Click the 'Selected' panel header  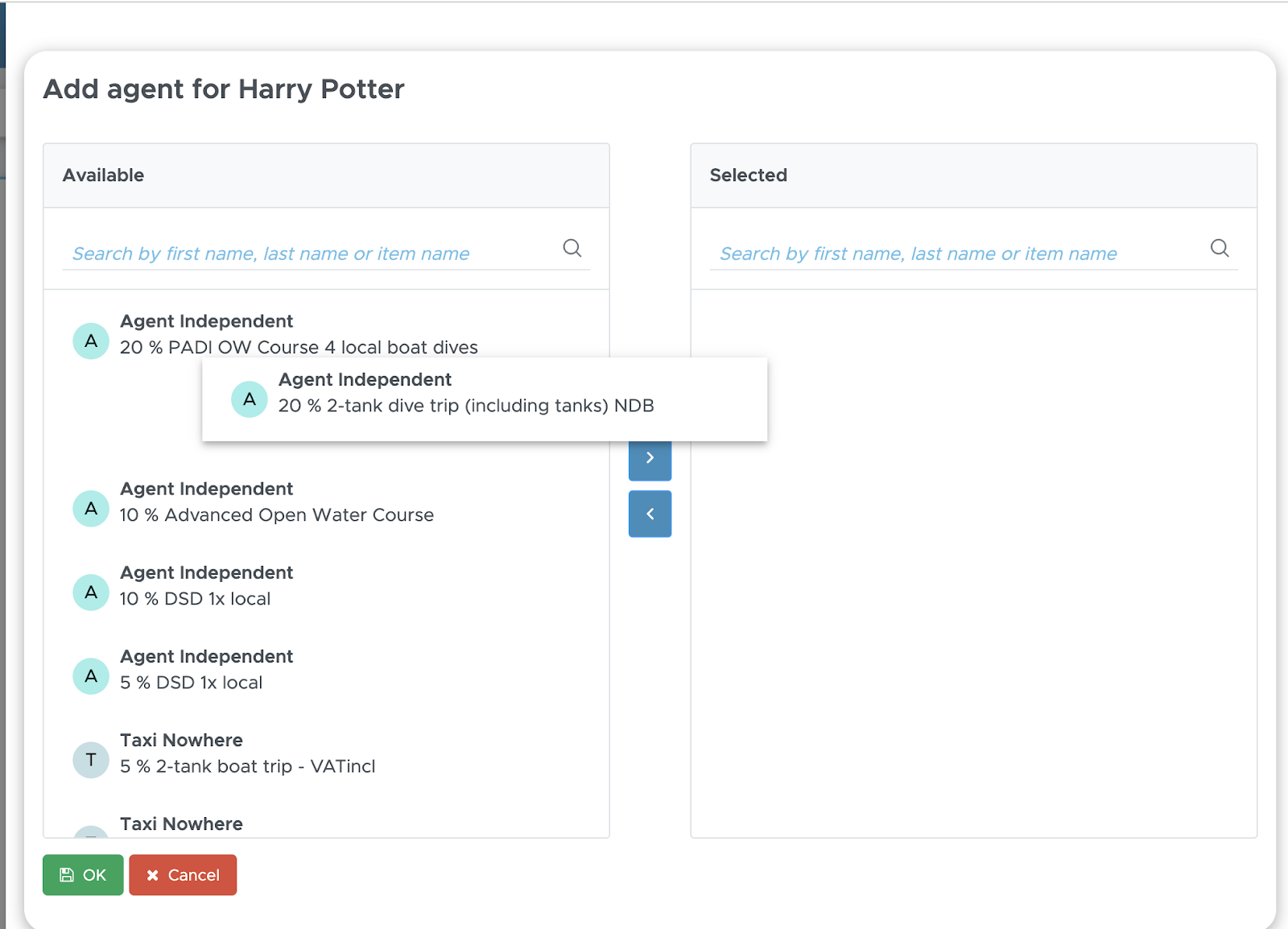(973, 175)
